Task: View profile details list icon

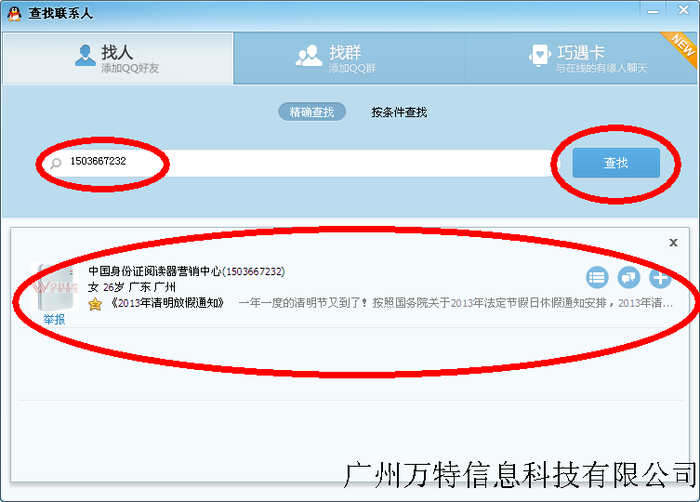Action: pyautogui.click(x=597, y=277)
